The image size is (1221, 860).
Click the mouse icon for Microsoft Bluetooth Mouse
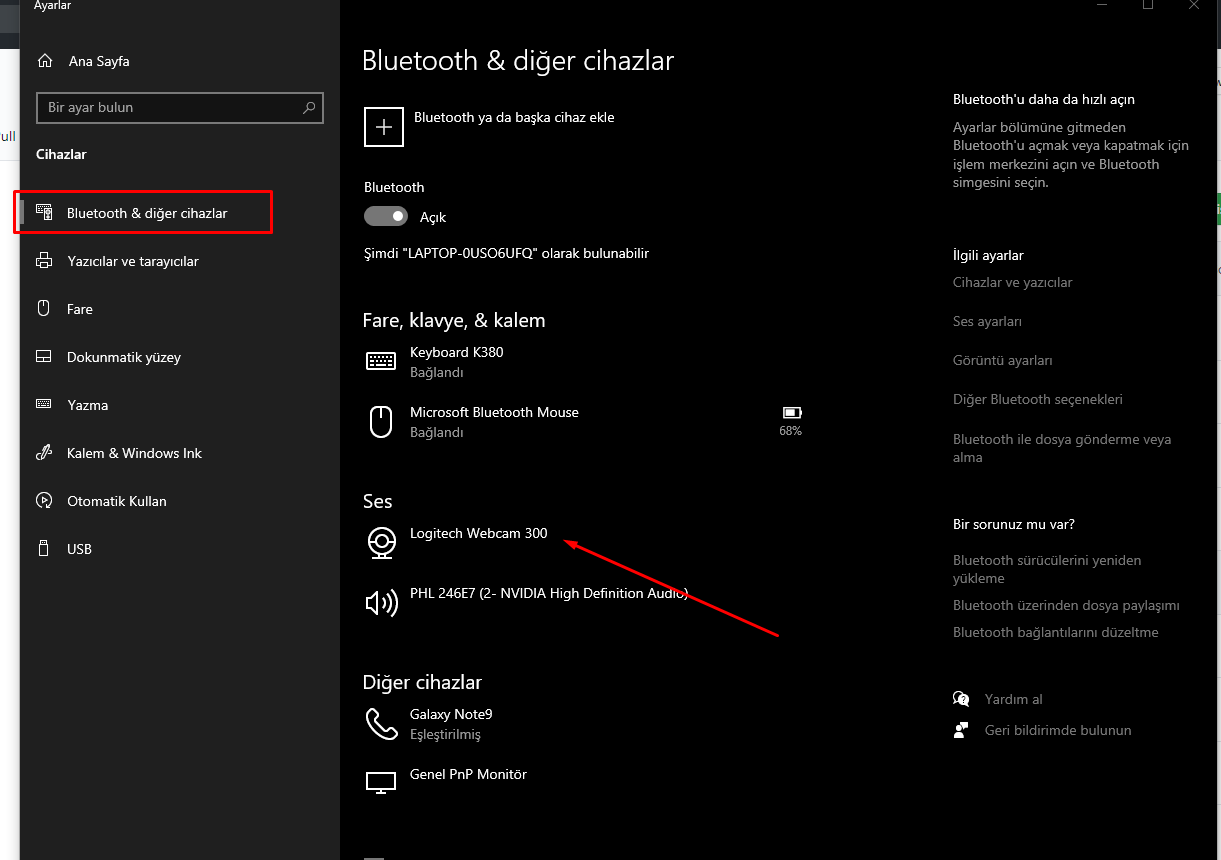tap(381, 422)
